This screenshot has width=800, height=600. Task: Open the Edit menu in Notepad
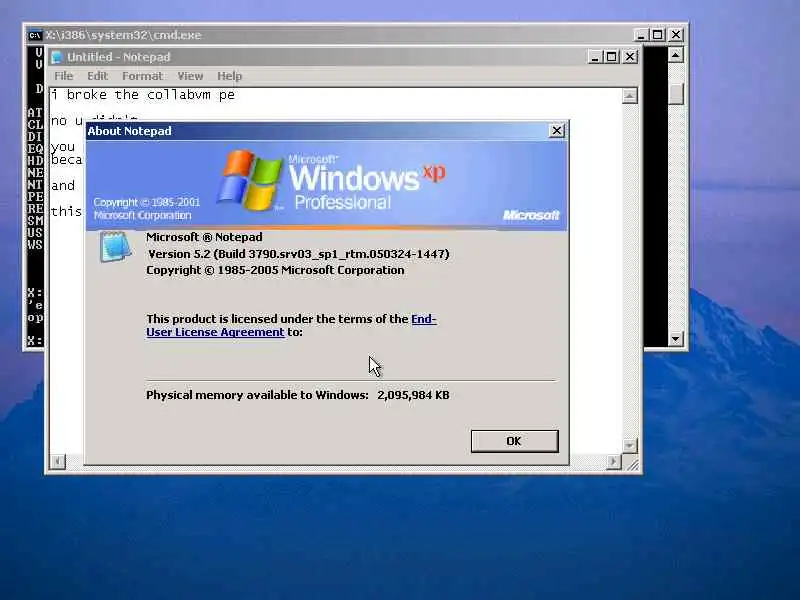click(97, 76)
